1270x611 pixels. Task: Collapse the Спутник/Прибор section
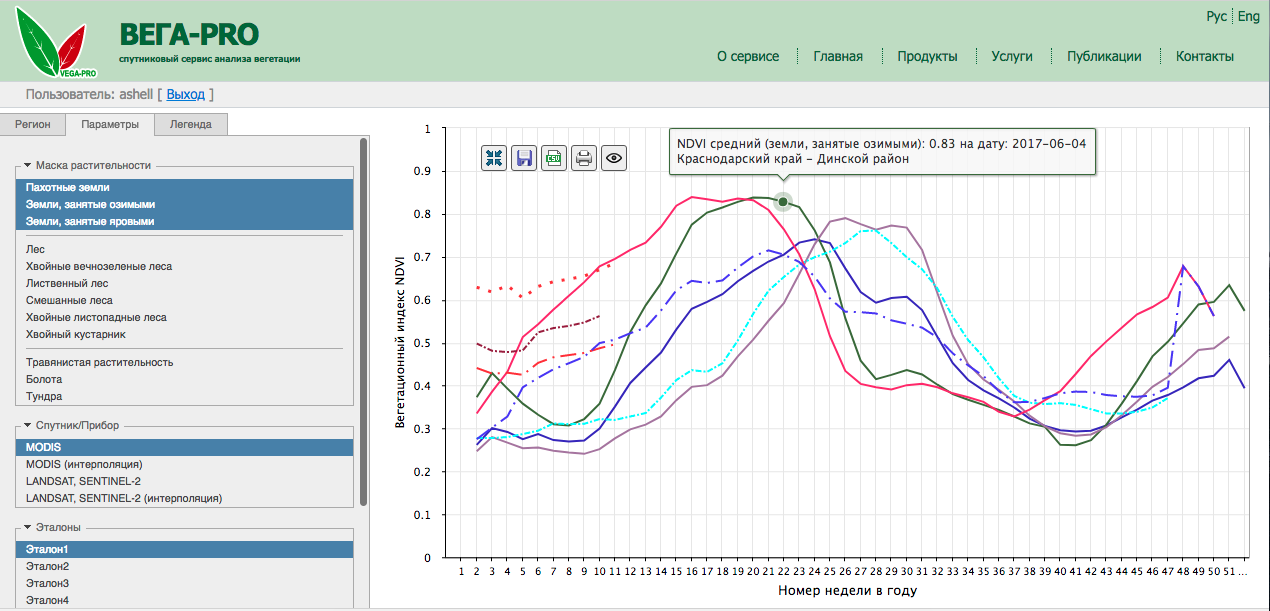point(27,425)
